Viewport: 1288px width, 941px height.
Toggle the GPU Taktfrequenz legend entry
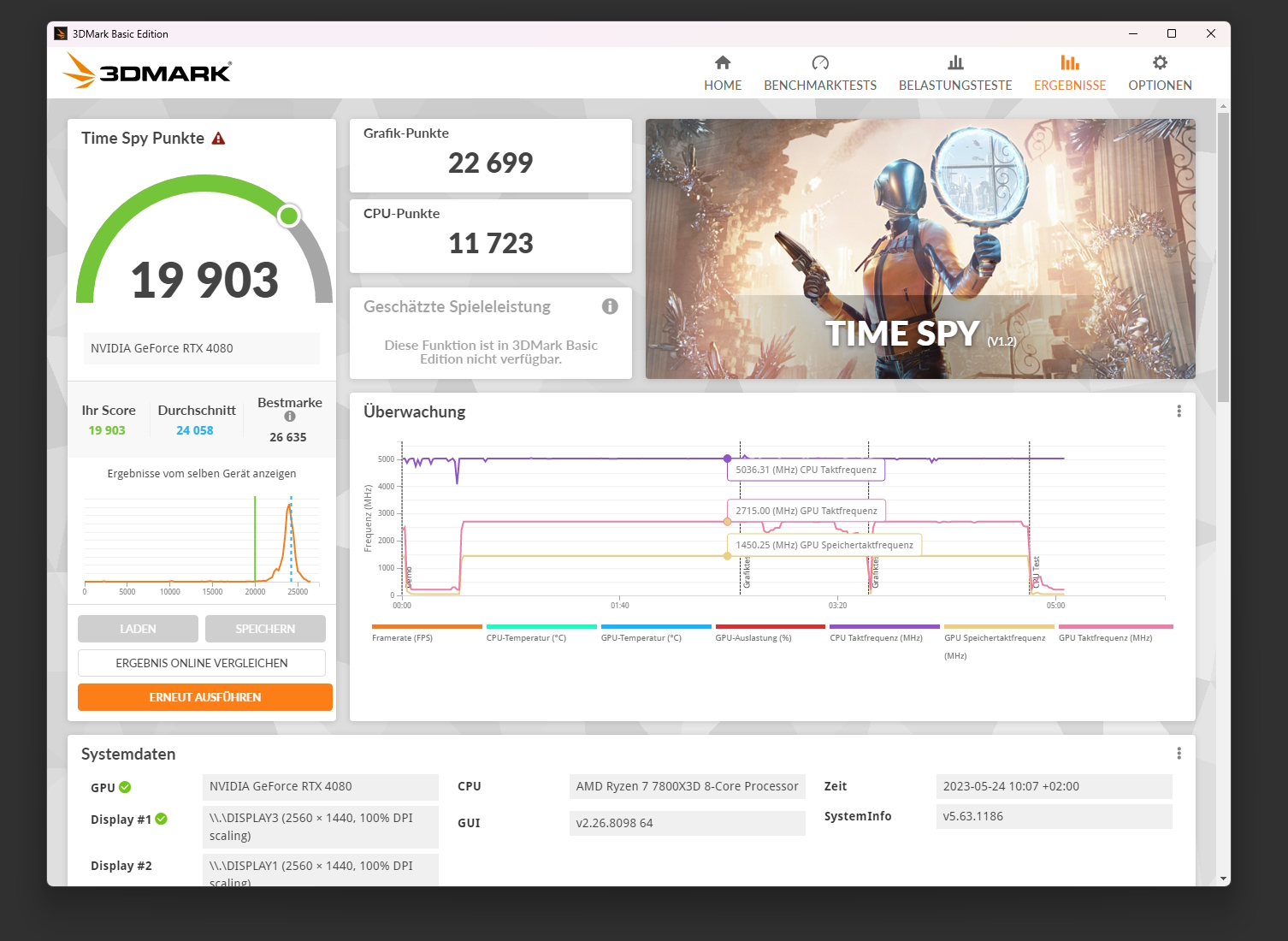[1115, 634]
